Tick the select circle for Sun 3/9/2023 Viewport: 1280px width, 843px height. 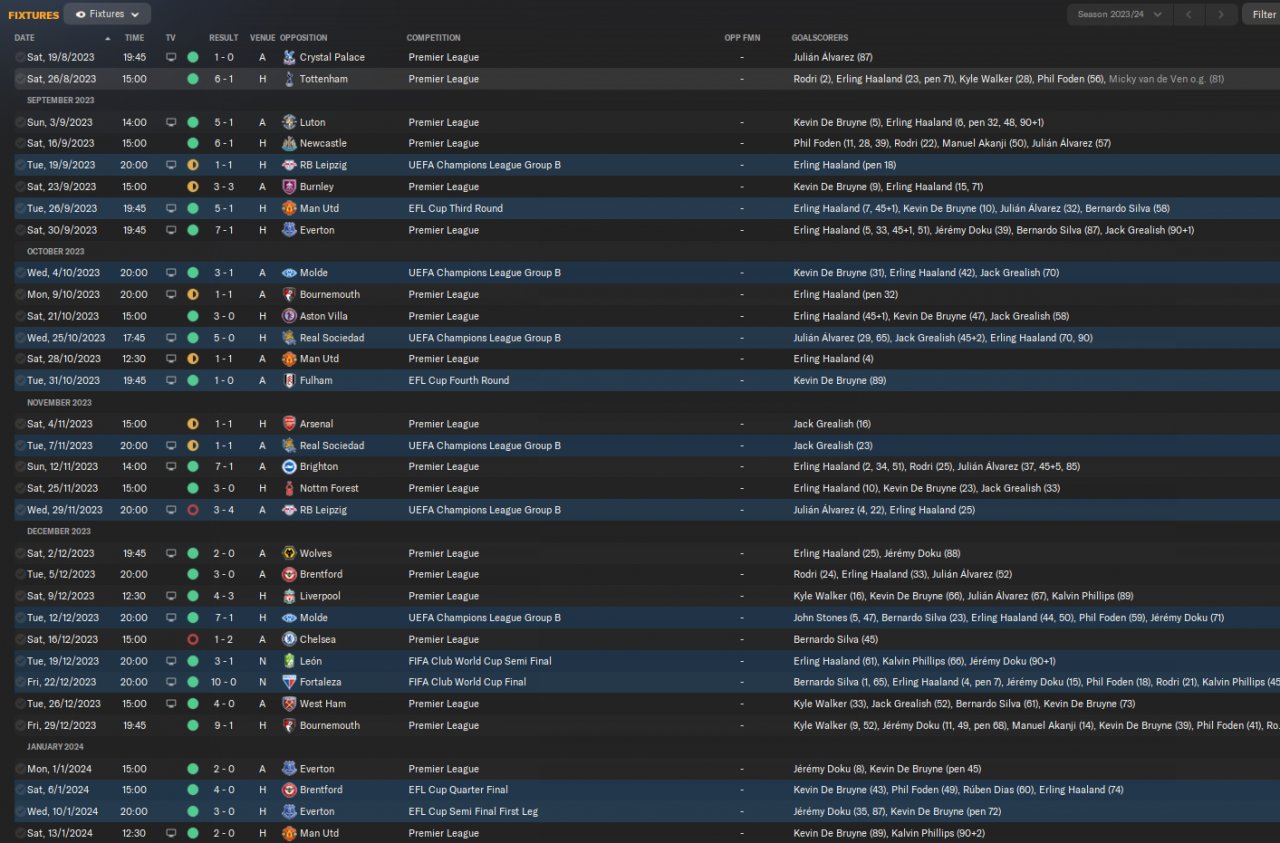click(x=20, y=122)
